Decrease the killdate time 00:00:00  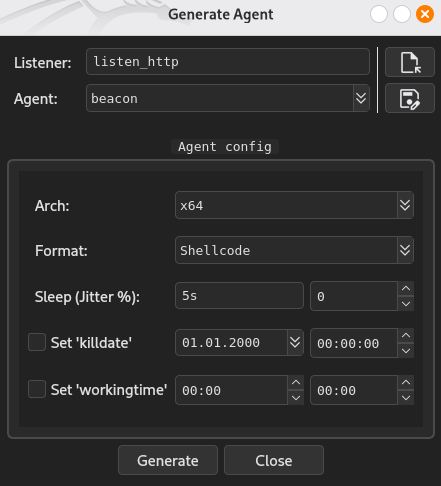[406, 350]
